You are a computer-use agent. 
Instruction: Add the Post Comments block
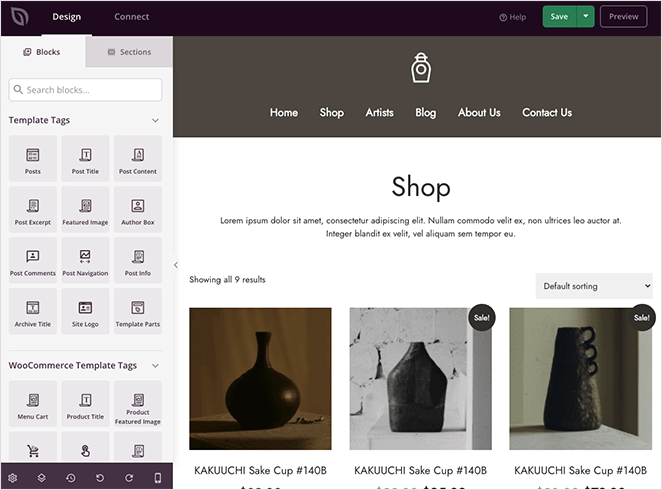(33, 260)
